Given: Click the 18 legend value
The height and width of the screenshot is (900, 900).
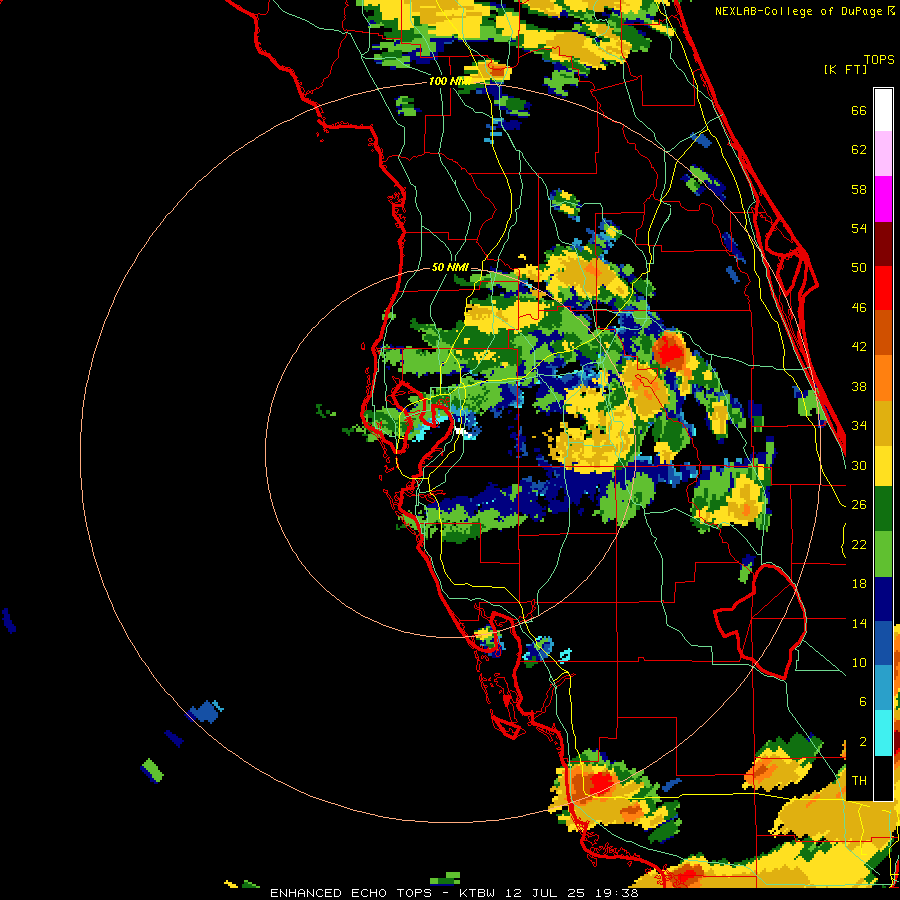Looking at the screenshot, I should (859, 584).
